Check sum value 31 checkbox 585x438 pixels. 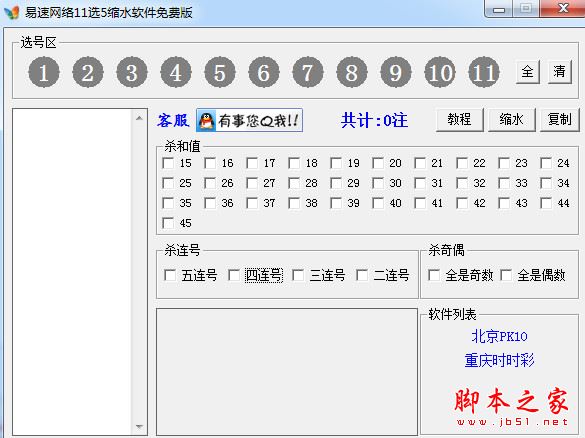(x=420, y=183)
